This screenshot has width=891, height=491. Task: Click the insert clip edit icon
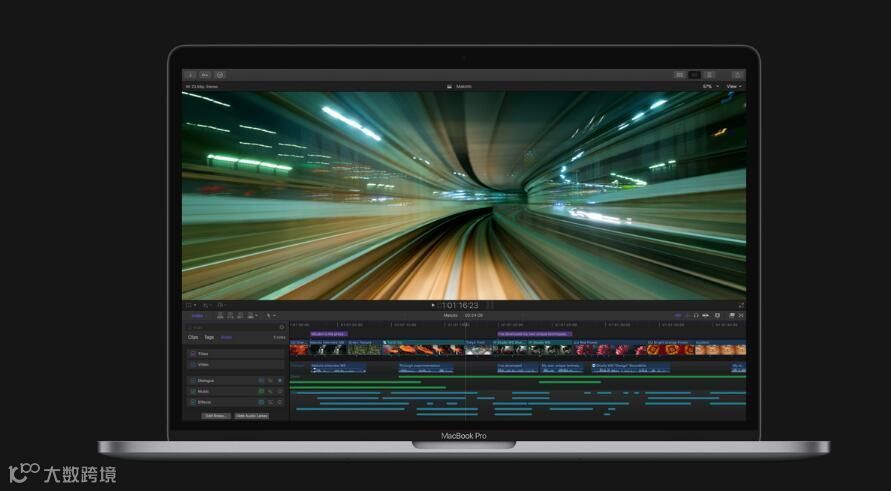point(230,315)
